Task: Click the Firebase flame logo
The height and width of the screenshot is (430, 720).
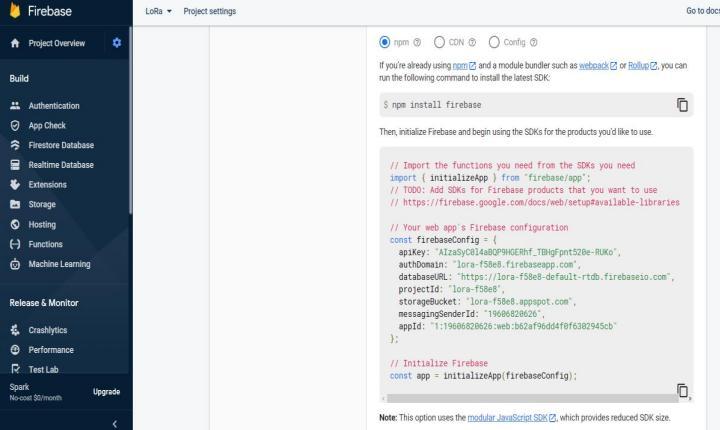Action: point(15,10)
